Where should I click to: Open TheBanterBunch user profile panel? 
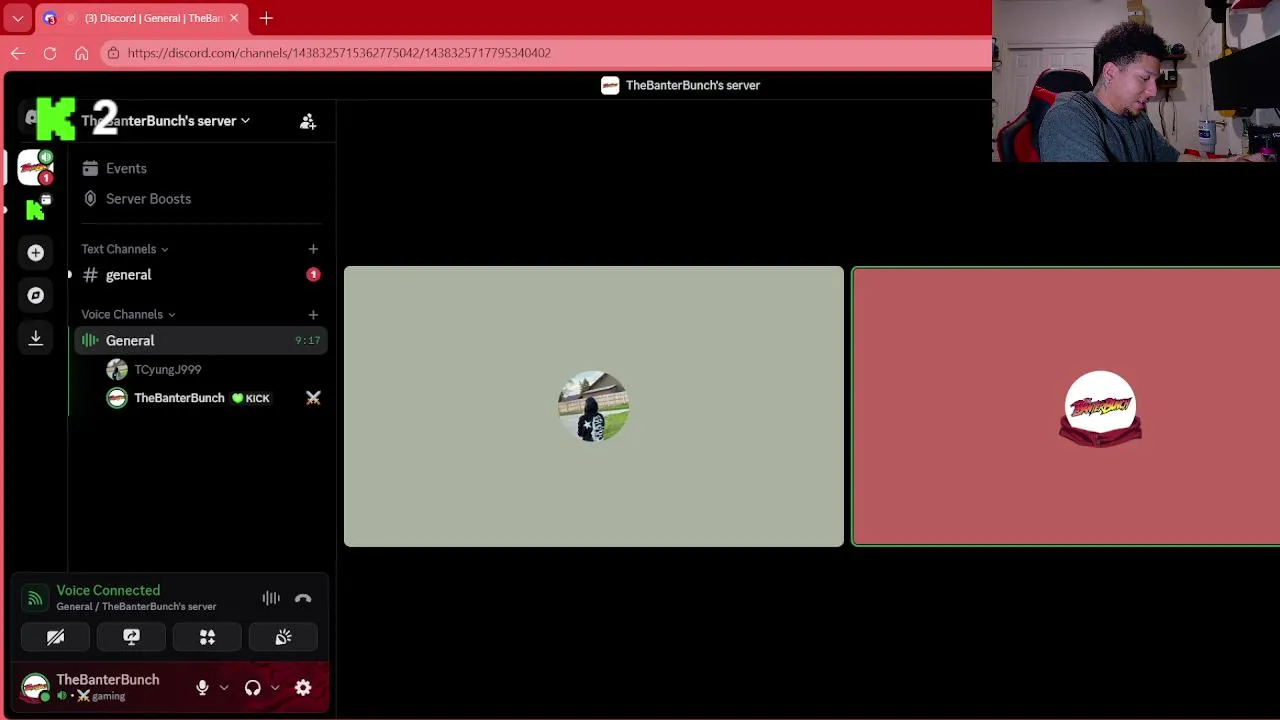92,687
